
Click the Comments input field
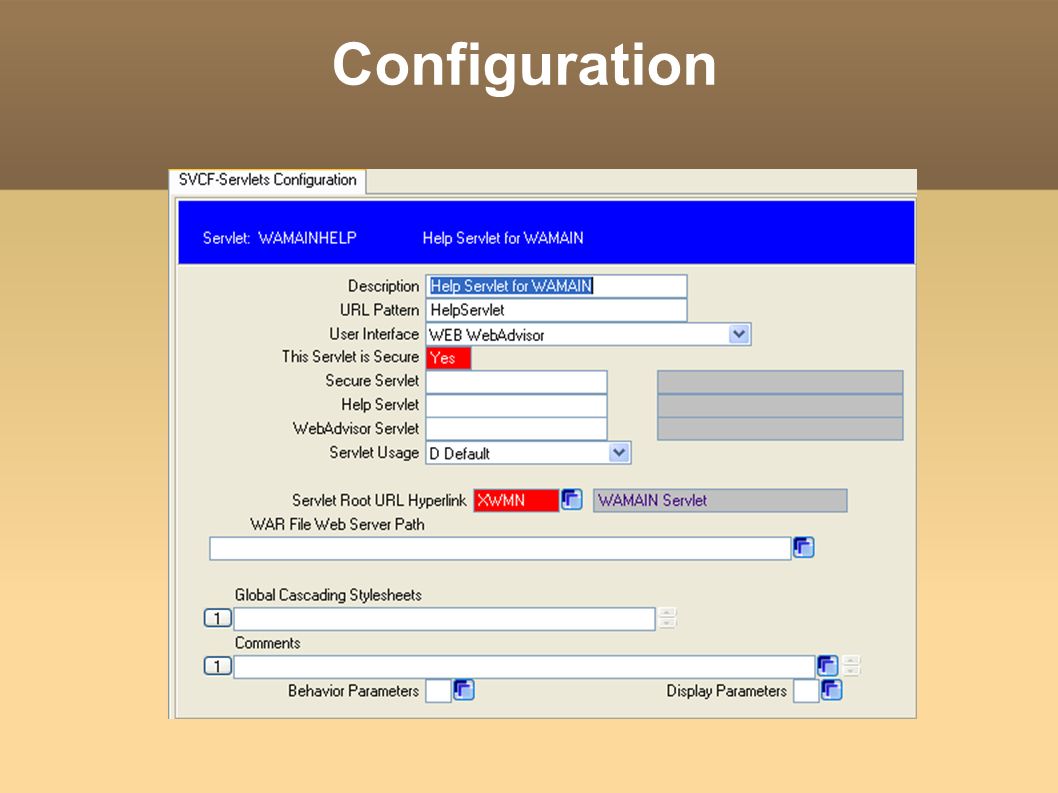coord(524,667)
